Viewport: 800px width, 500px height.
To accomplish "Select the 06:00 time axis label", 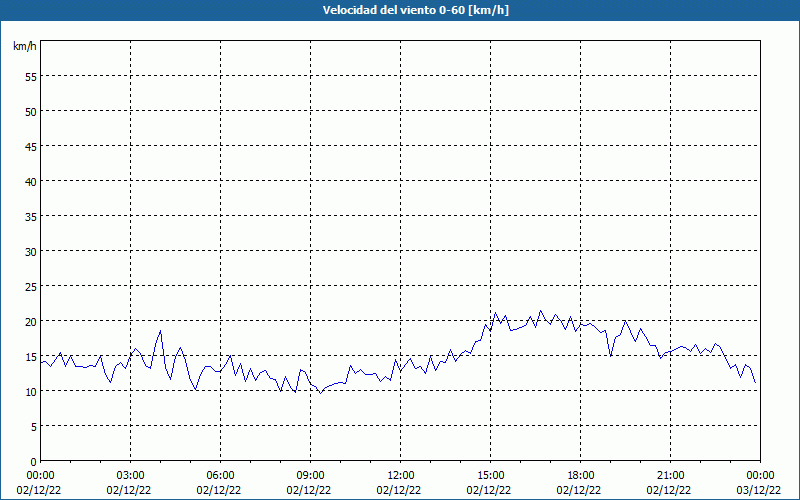I will 220,475.
